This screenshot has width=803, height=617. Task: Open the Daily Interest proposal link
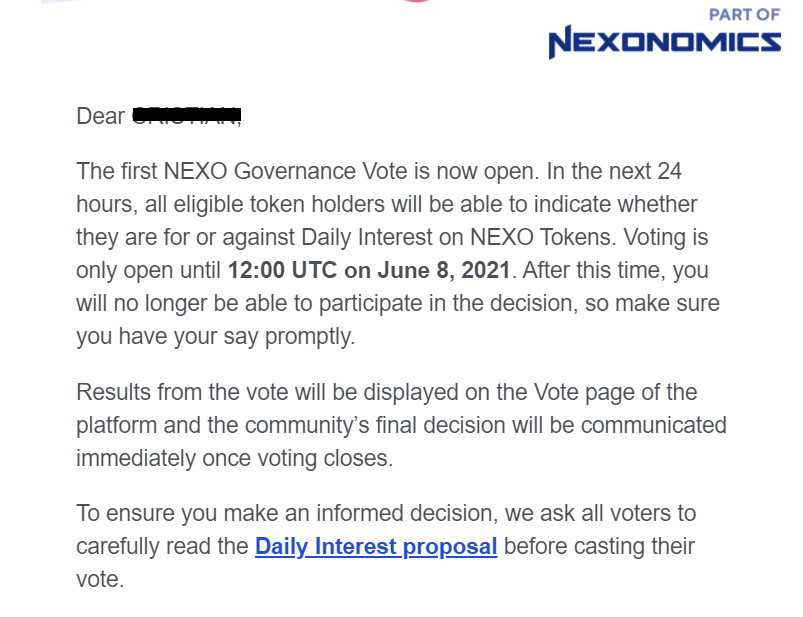point(376,546)
